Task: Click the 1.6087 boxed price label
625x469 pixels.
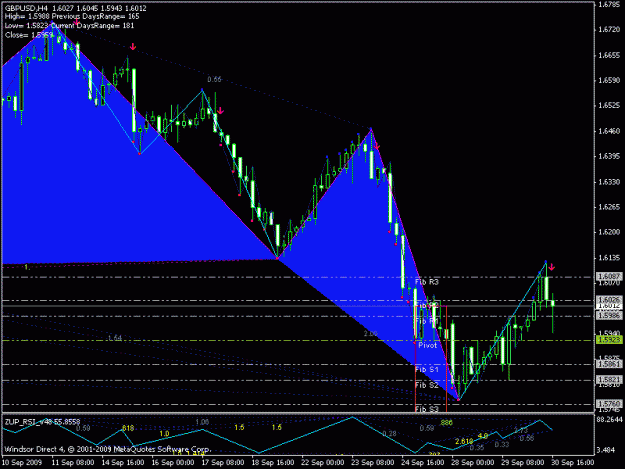Action: (610, 276)
